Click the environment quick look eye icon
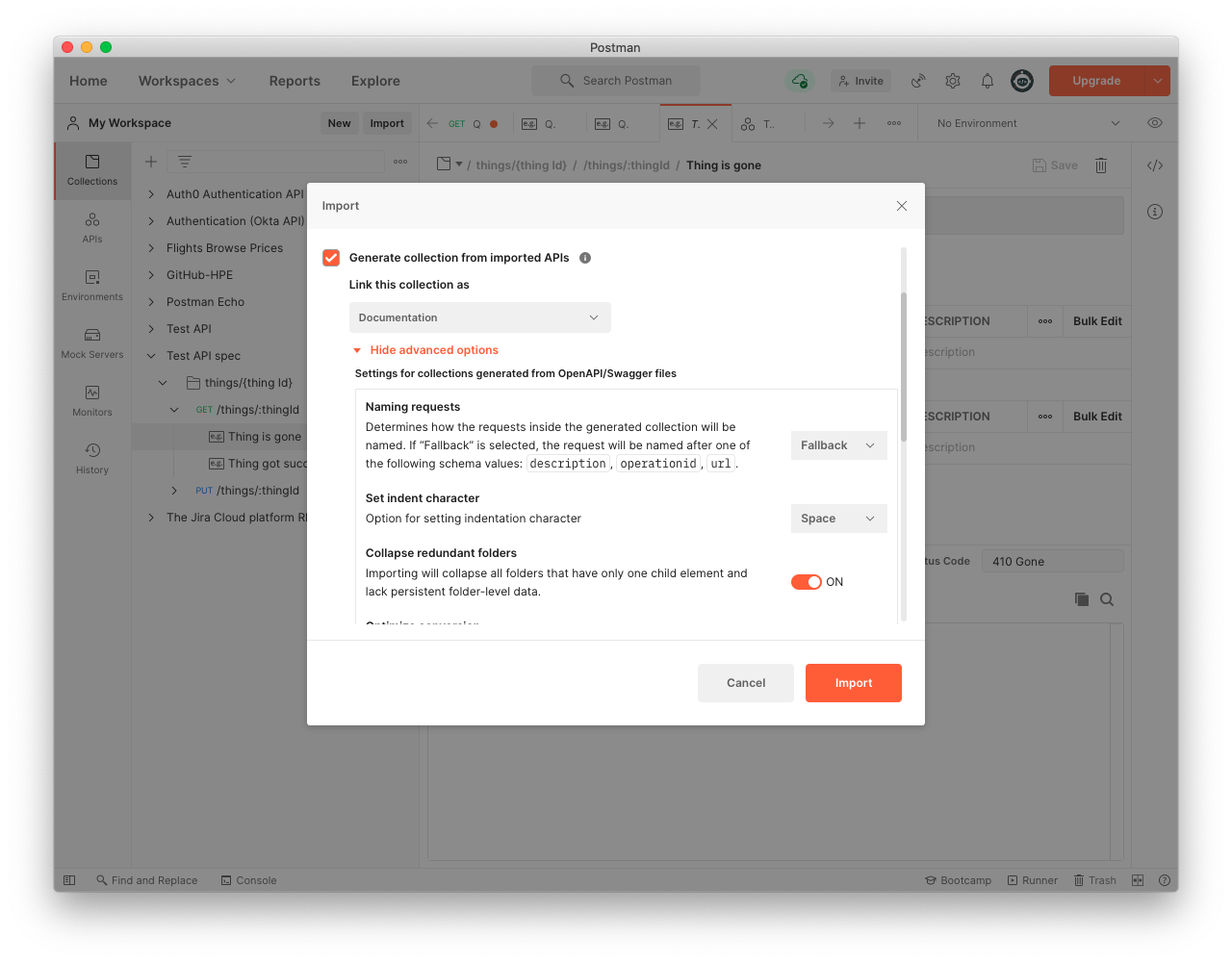This screenshot has width=1232, height=963. pyautogui.click(x=1155, y=123)
